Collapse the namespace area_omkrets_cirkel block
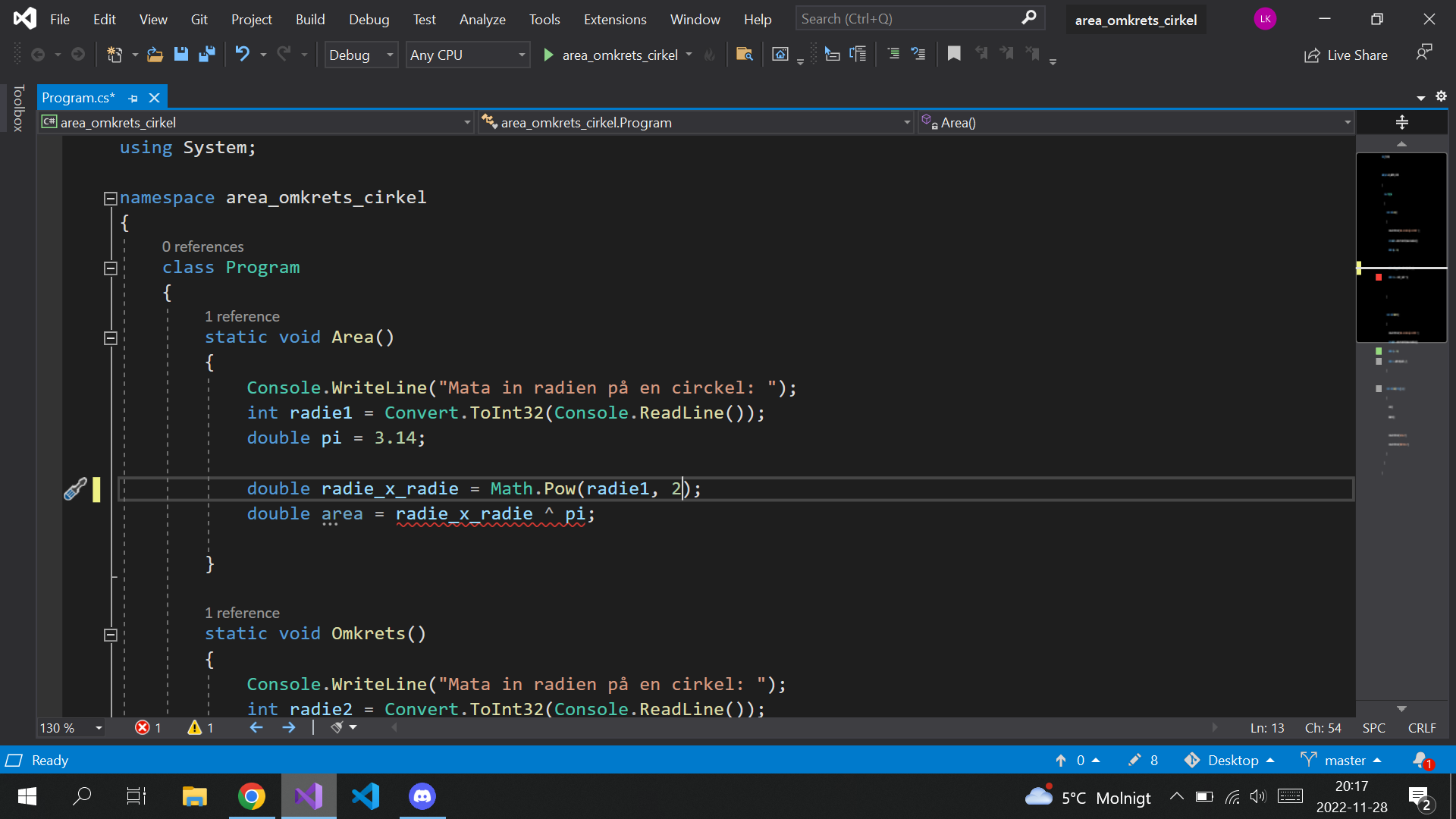 [x=110, y=199]
